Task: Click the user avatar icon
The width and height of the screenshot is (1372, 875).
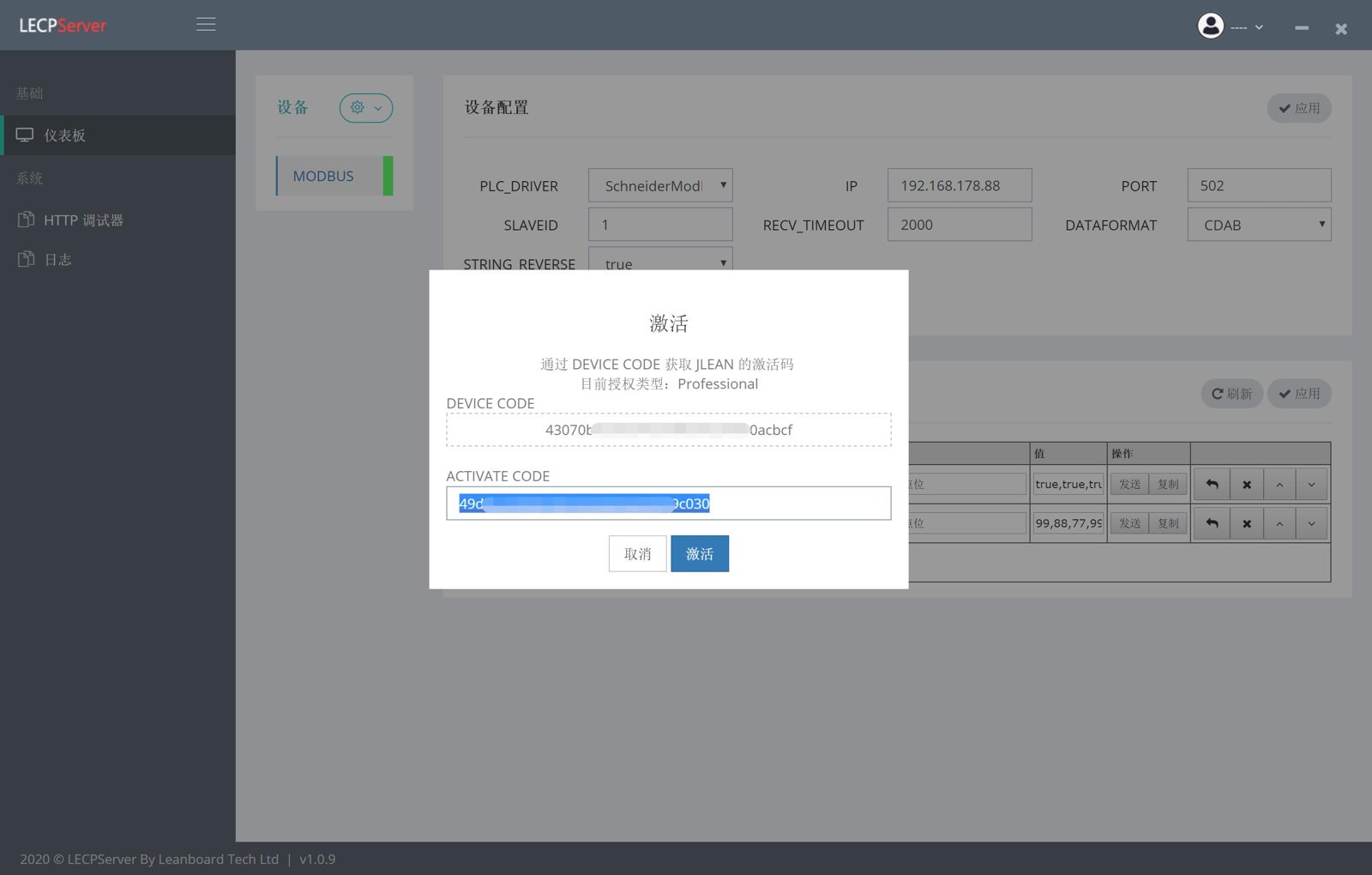Action: pos(1211,26)
